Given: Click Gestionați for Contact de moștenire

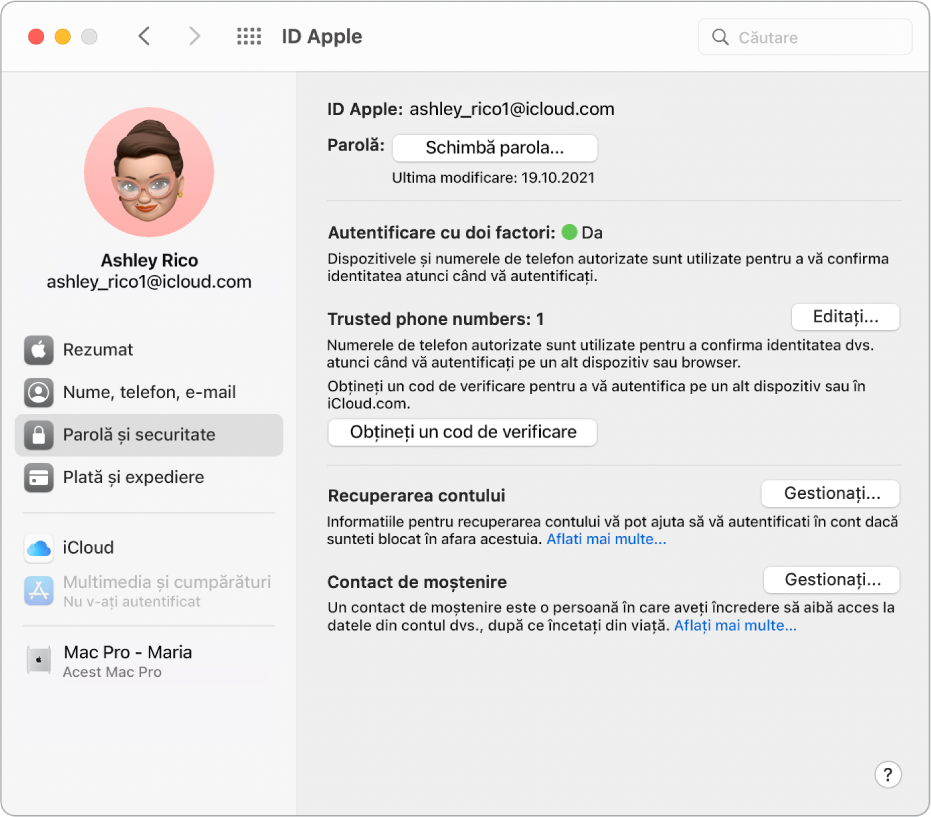Looking at the screenshot, I should tap(831, 579).
